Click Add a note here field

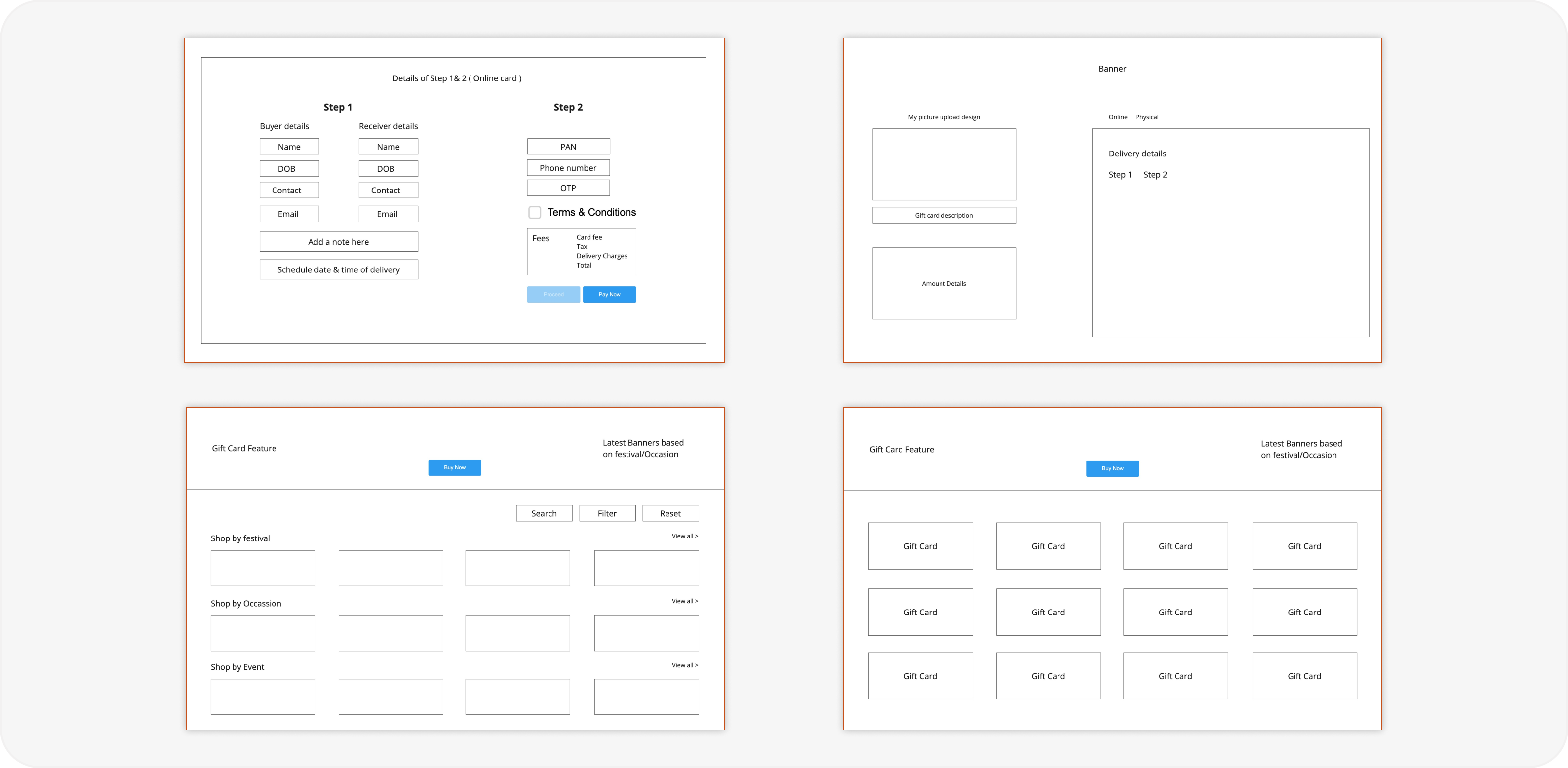point(339,241)
